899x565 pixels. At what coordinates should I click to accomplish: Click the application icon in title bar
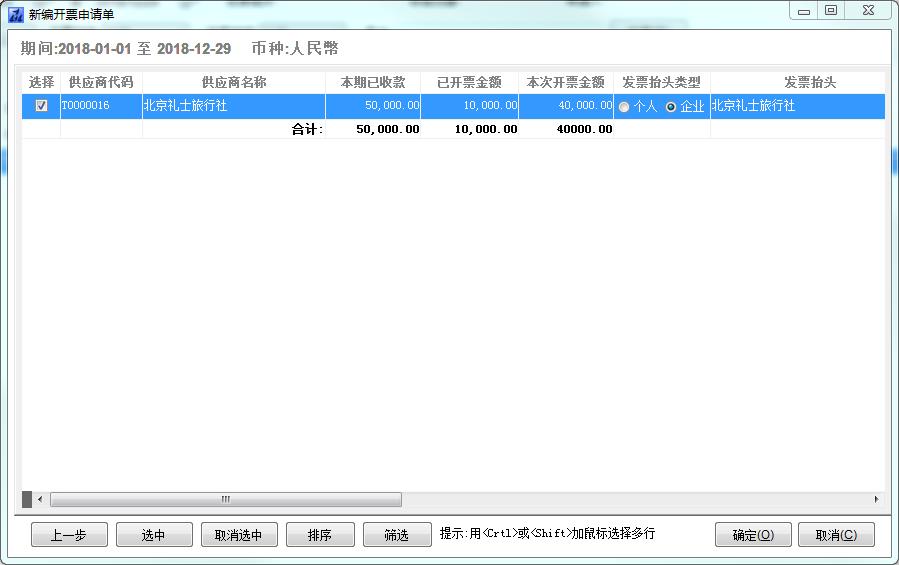(15, 13)
